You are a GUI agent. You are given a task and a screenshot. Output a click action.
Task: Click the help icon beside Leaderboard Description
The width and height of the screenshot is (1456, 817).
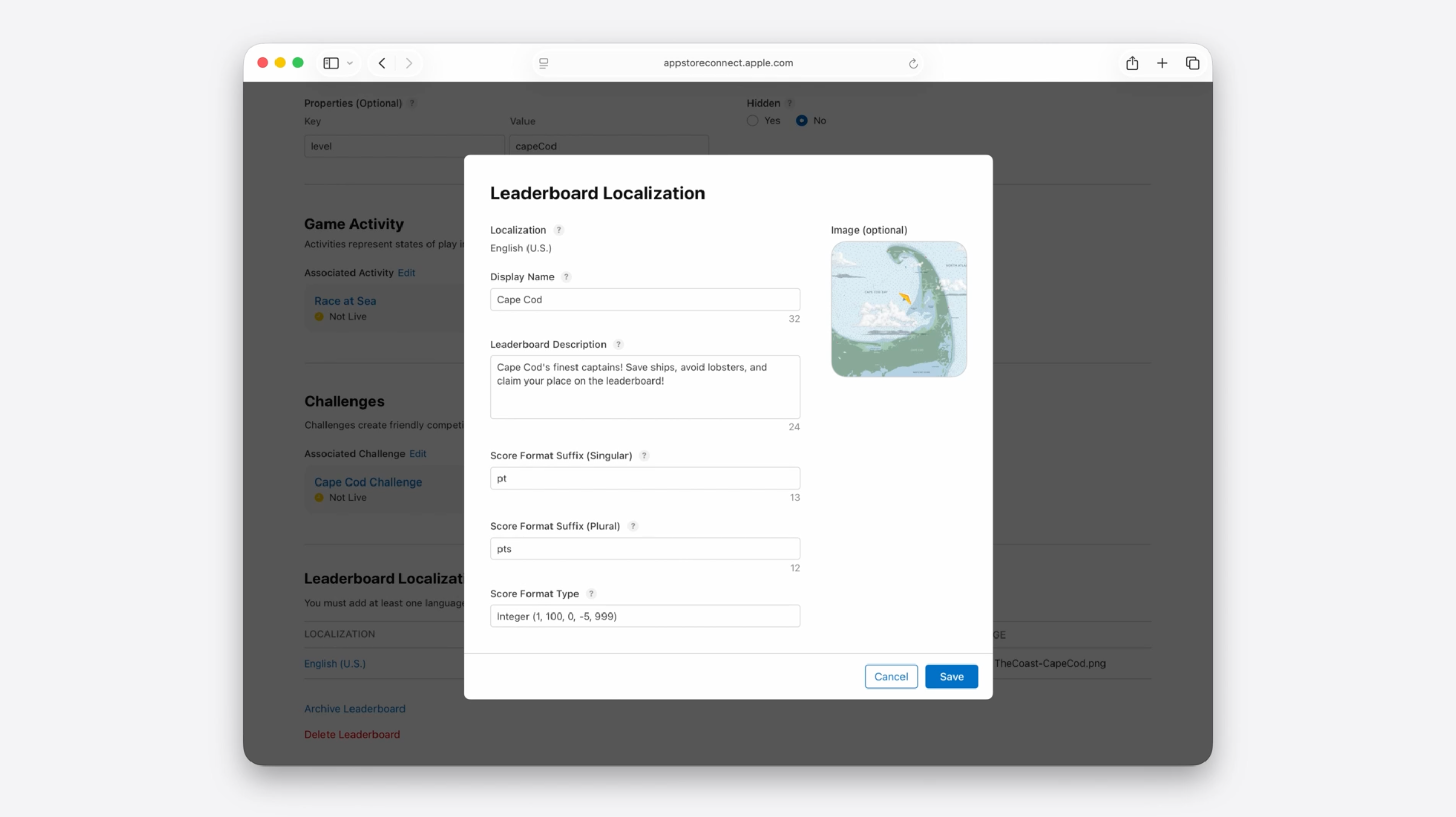[618, 344]
